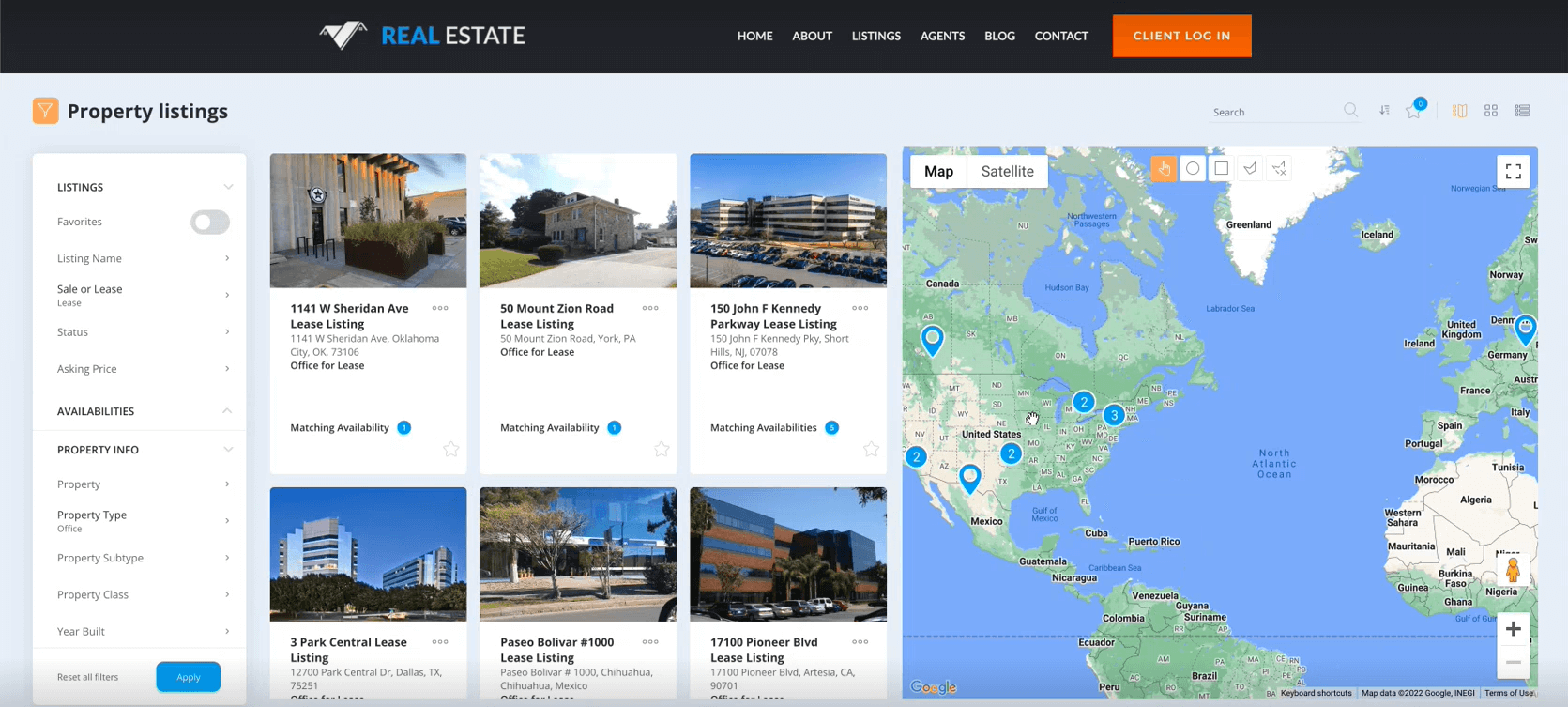Favorite the 50 Mount Zion Road listing star
1568x707 pixels.
(662, 449)
